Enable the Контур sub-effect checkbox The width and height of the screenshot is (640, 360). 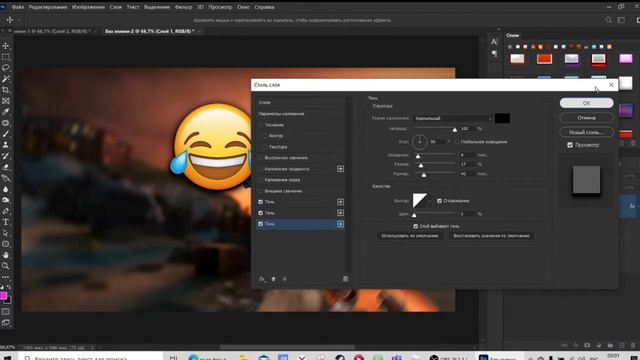point(265,136)
